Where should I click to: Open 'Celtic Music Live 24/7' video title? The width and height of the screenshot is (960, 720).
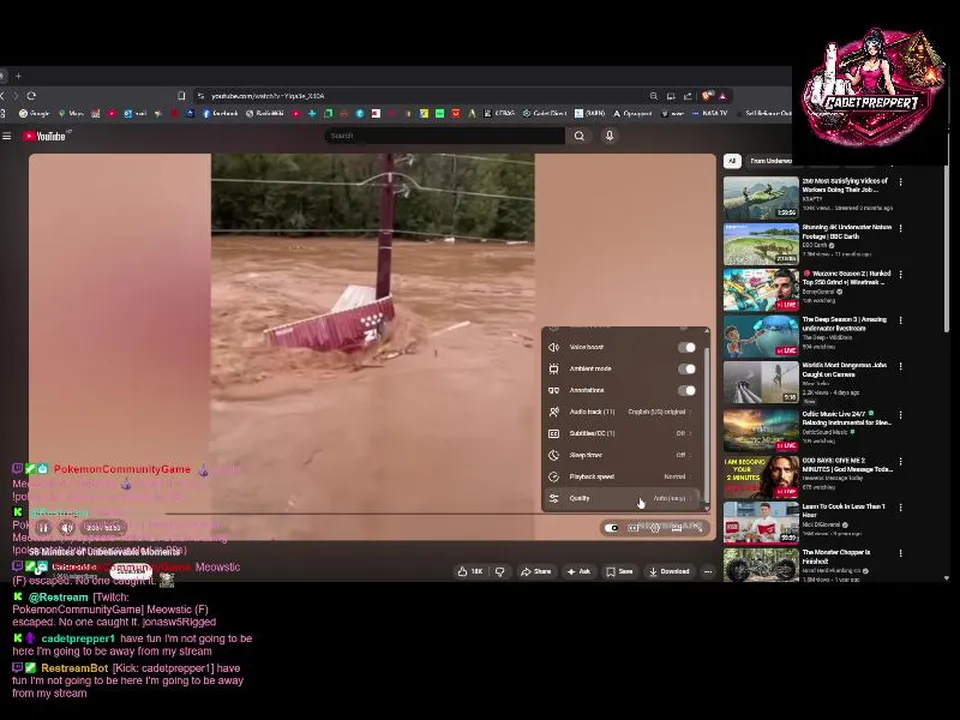(x=847, y=418)
